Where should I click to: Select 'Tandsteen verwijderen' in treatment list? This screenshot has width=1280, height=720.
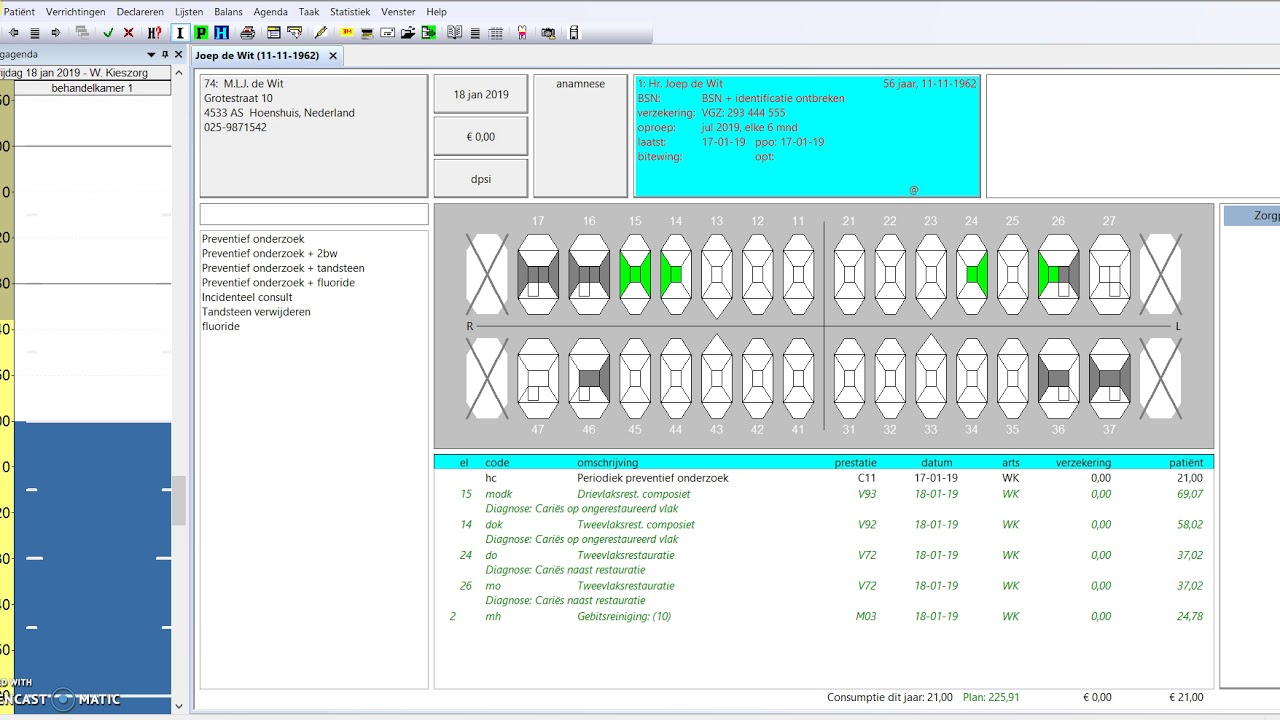point(256,312)
